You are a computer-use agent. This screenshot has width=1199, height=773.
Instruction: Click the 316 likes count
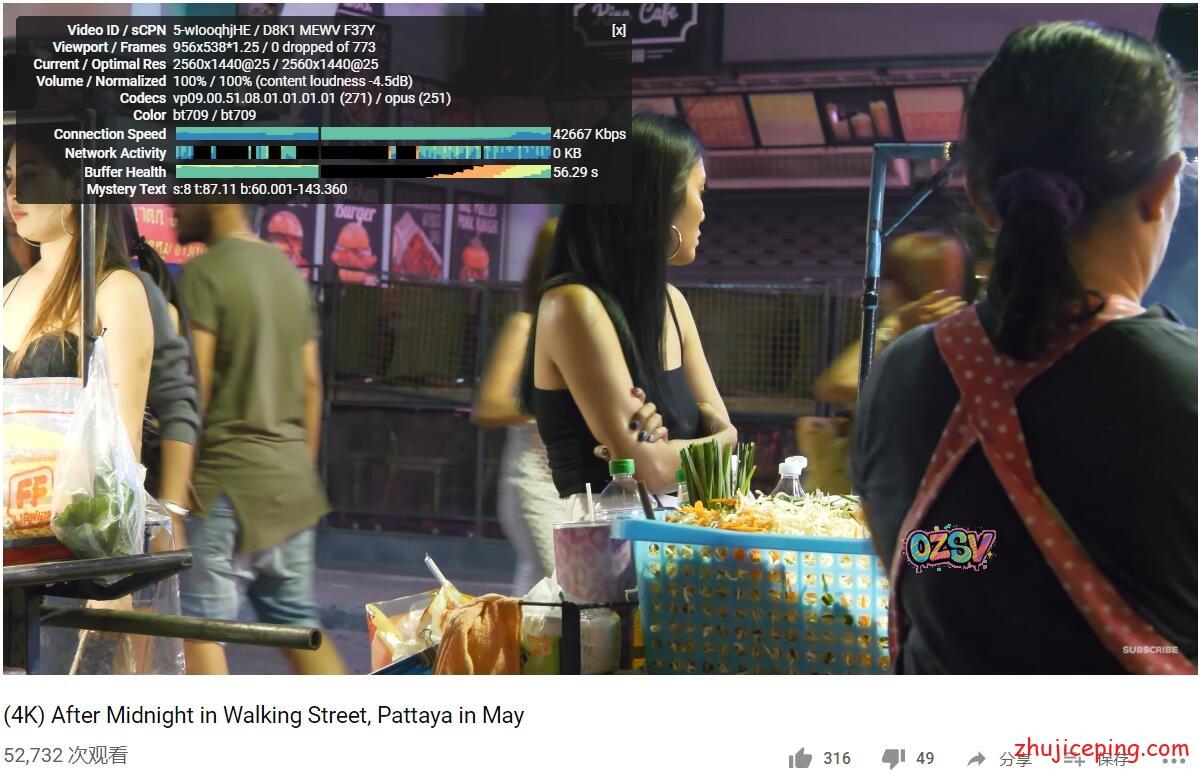837,758
